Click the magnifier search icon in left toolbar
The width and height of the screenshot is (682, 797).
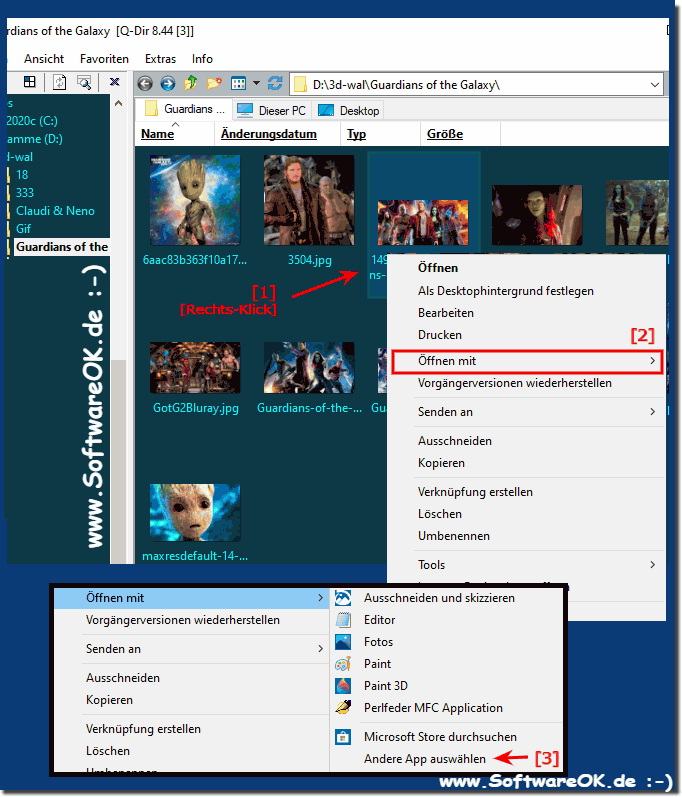click(84, 82)
